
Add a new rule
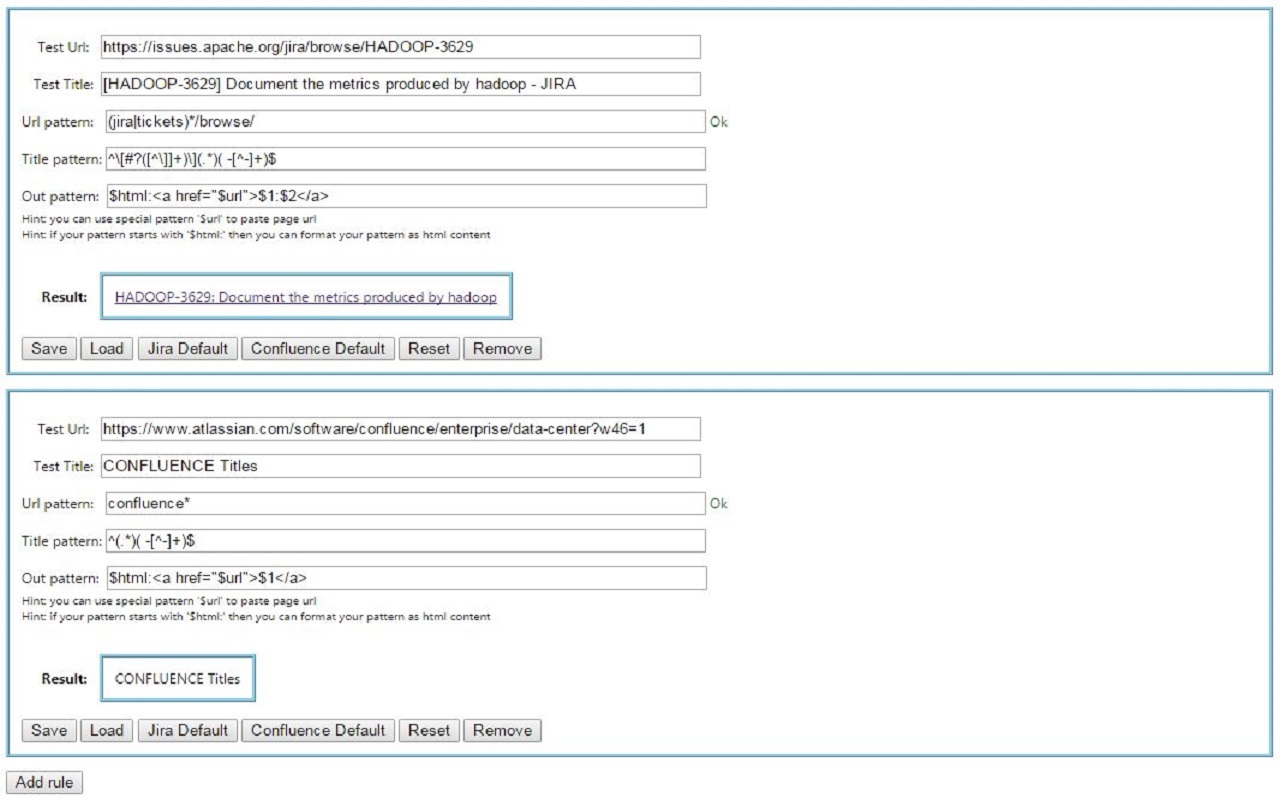coord(45,783)
